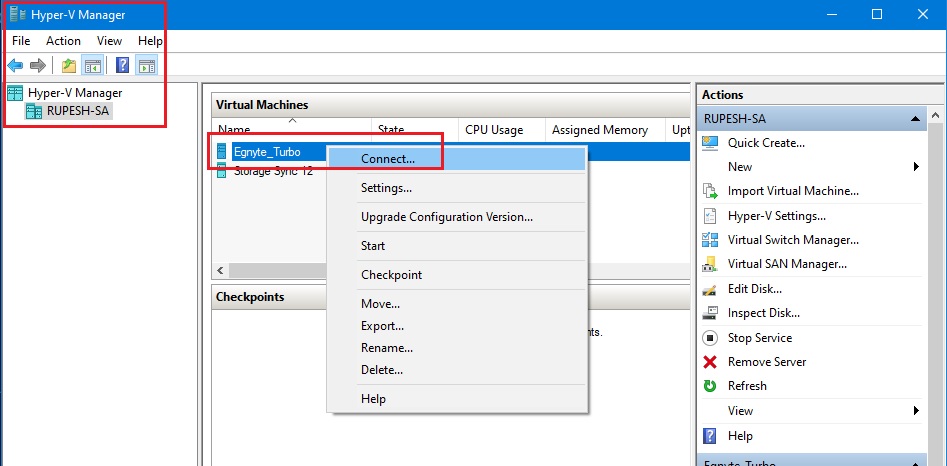Viewport: 947px width, 466px height.
Task: Click the Virtual SAN Manager icon
Action: tap(710, 264)
